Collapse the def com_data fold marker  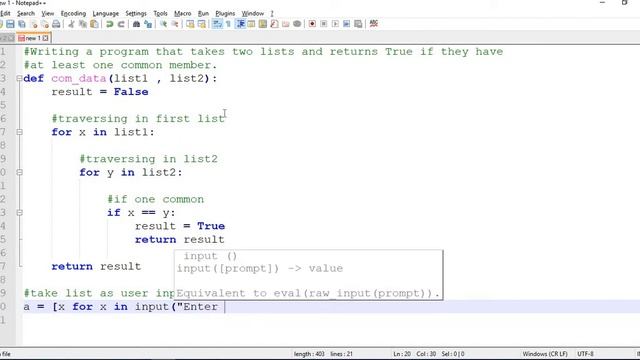pos(19,78)
